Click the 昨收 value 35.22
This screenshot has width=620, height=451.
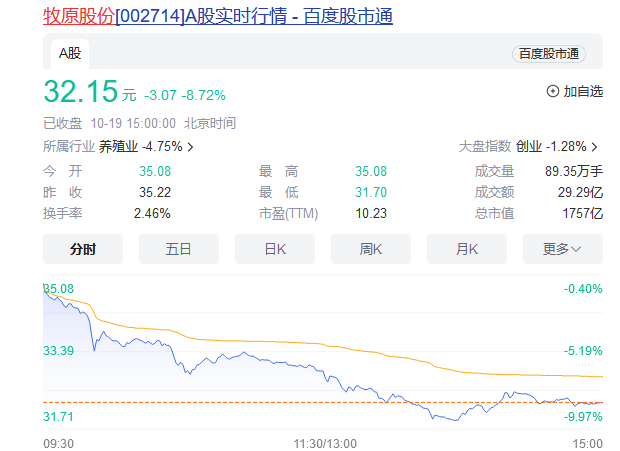coord(155,192)
